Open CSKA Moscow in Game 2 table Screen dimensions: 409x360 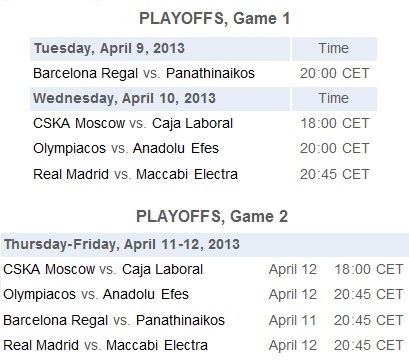[49, 269]
